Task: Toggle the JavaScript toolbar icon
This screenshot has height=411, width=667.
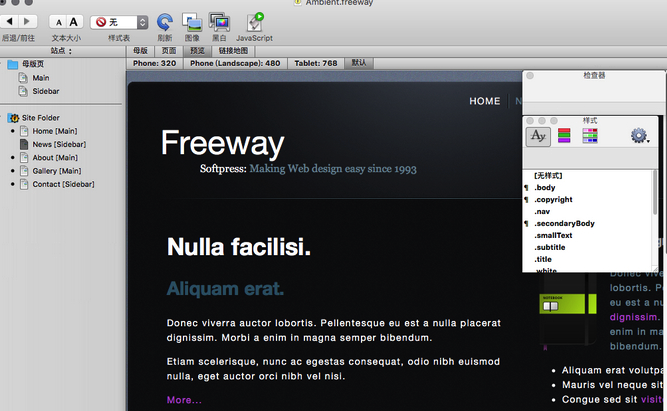Action: (255, 22)
